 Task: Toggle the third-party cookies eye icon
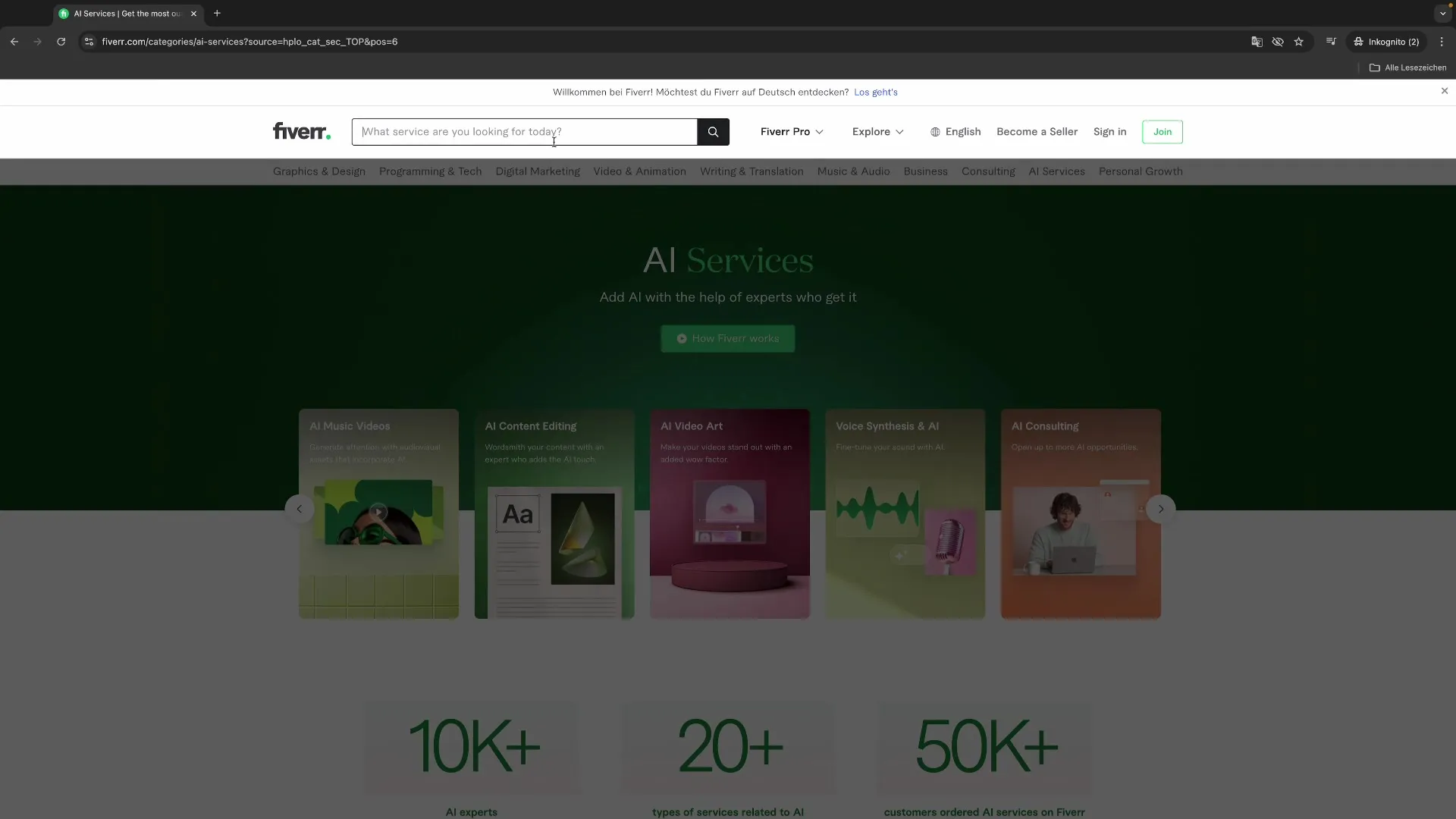point(1278,42)
